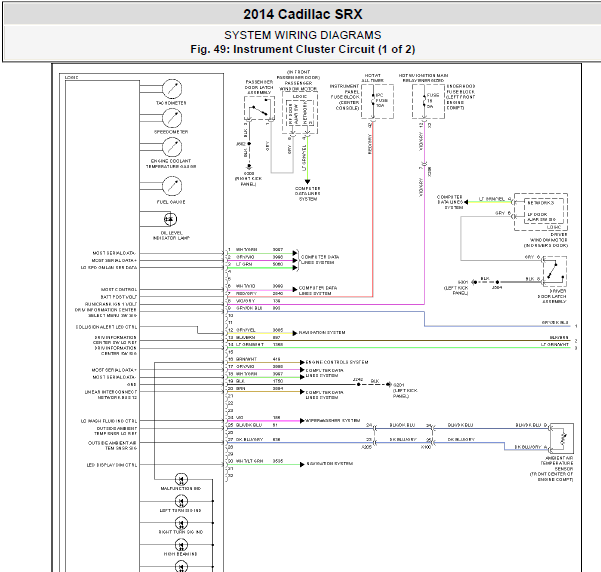This screenshot has width=601, height=572.
Task: Click pin 25 BLU/DK BLU wire label
Action: pyautogui.click(x=249, y=425)
